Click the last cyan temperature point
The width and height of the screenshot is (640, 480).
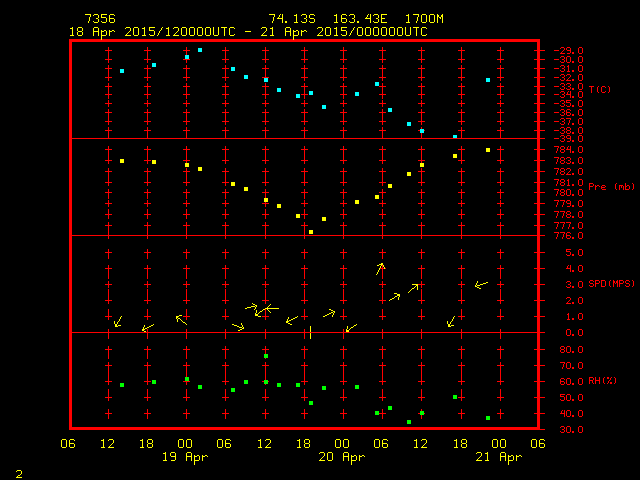point(488,80)
